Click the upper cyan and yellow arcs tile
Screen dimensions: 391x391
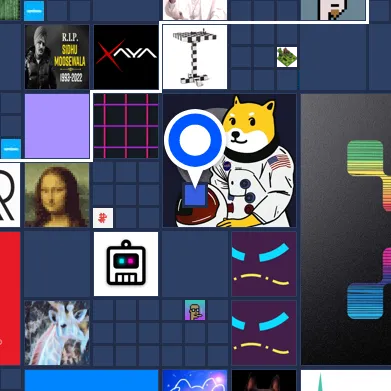coord(264,264)
